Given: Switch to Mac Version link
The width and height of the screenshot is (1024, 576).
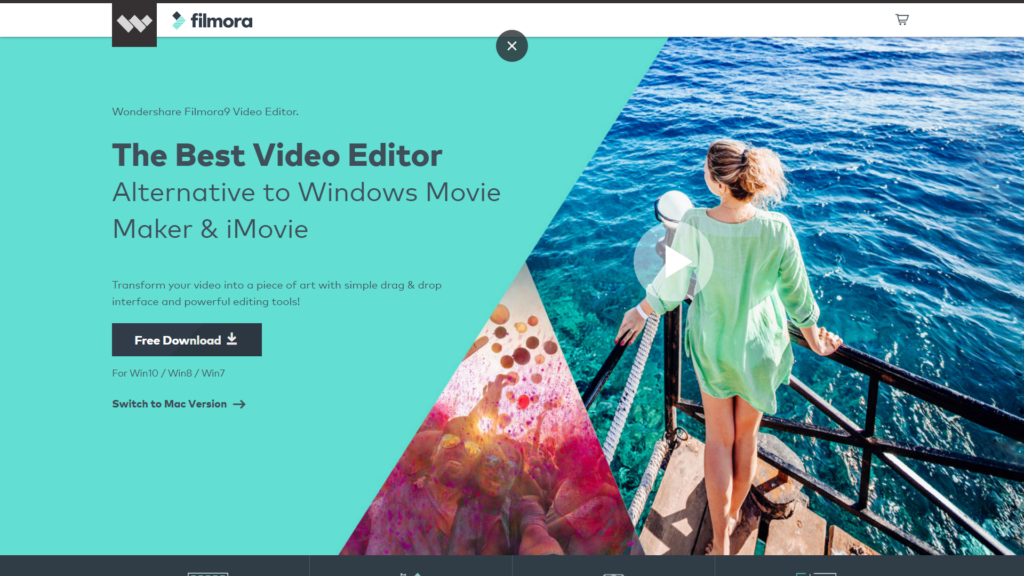Looking at the screenshot, I should [178, 404].
